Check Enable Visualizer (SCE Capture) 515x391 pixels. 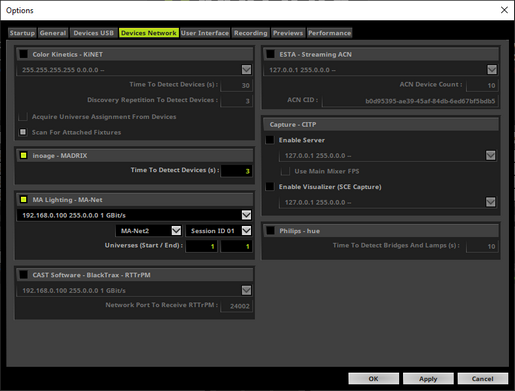270,187
